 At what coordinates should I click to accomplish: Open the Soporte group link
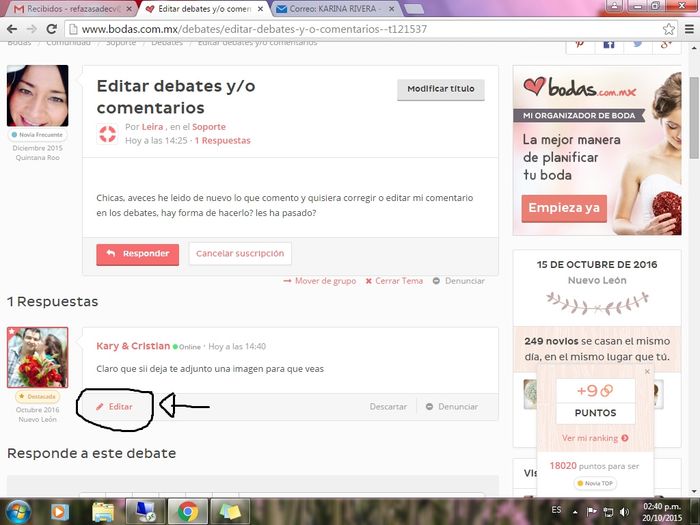(208, 127)
